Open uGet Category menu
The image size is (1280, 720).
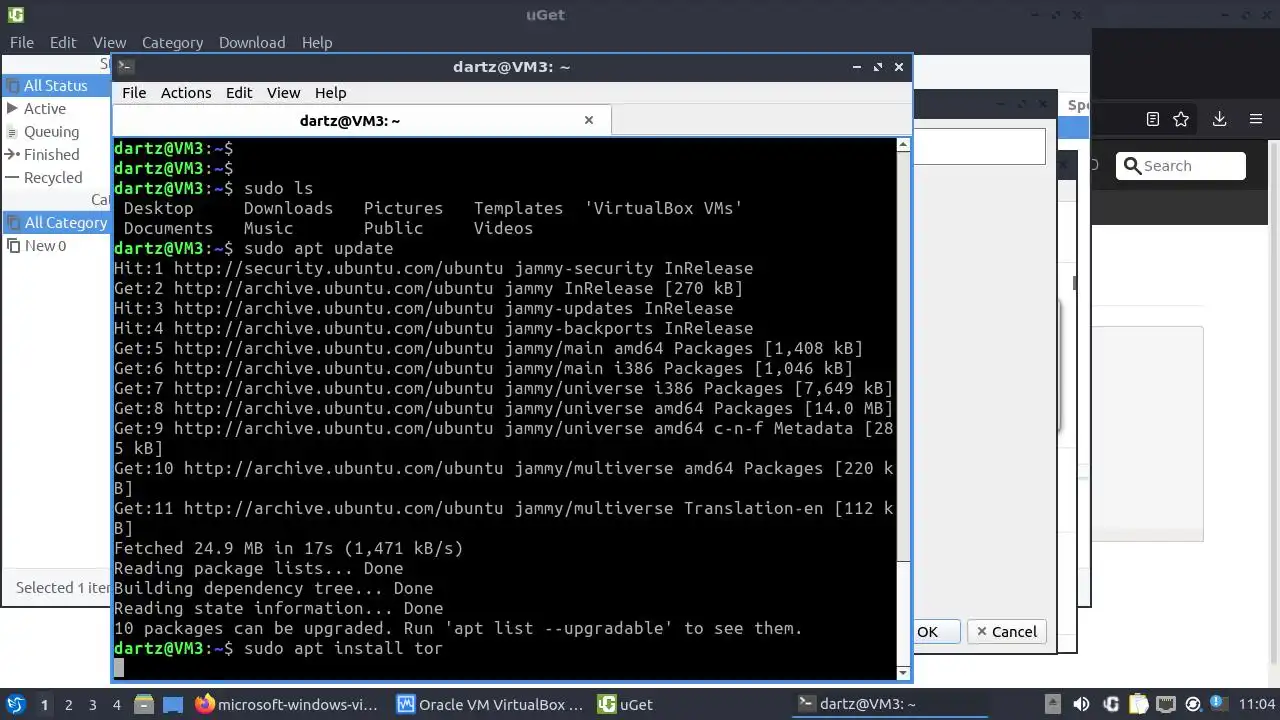point(172,42)
